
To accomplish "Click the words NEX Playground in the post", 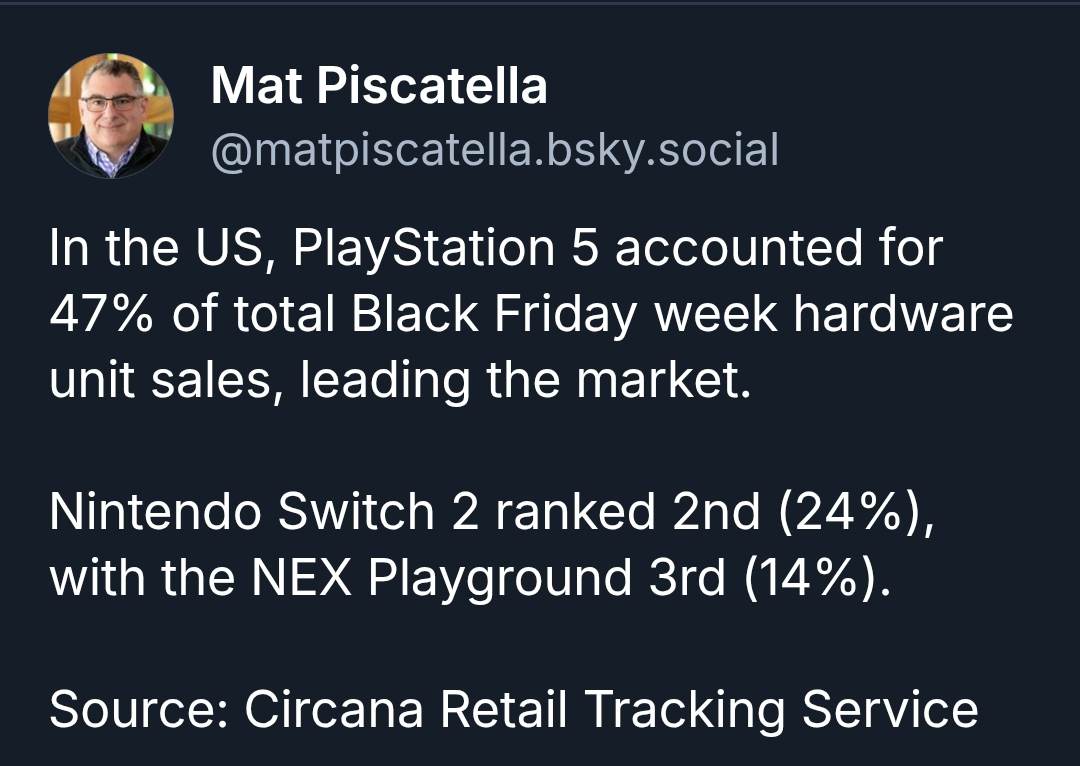I will pyautogui.click(x=442, y=577).
